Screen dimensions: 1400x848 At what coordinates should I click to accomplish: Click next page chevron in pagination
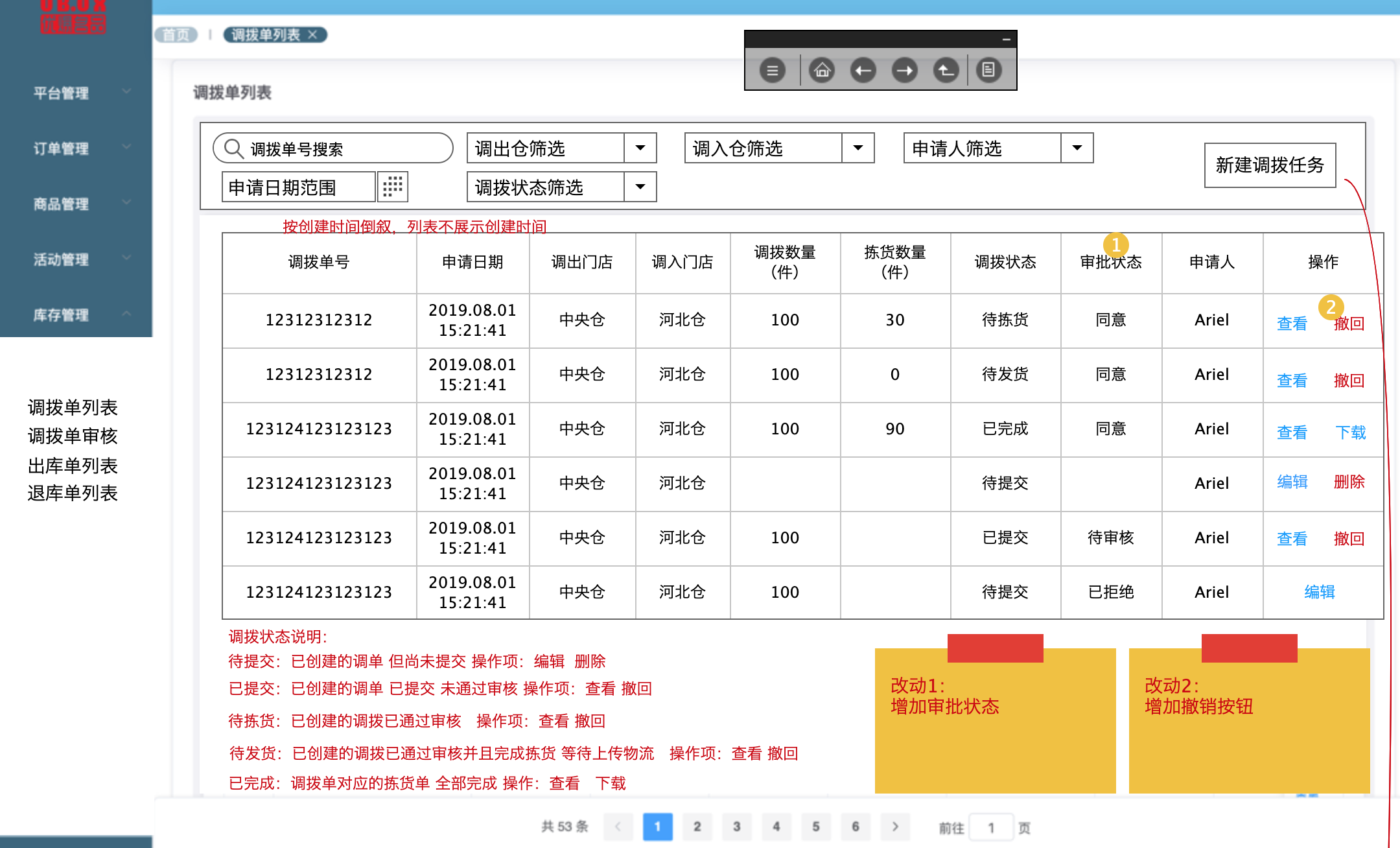[895, 827]
